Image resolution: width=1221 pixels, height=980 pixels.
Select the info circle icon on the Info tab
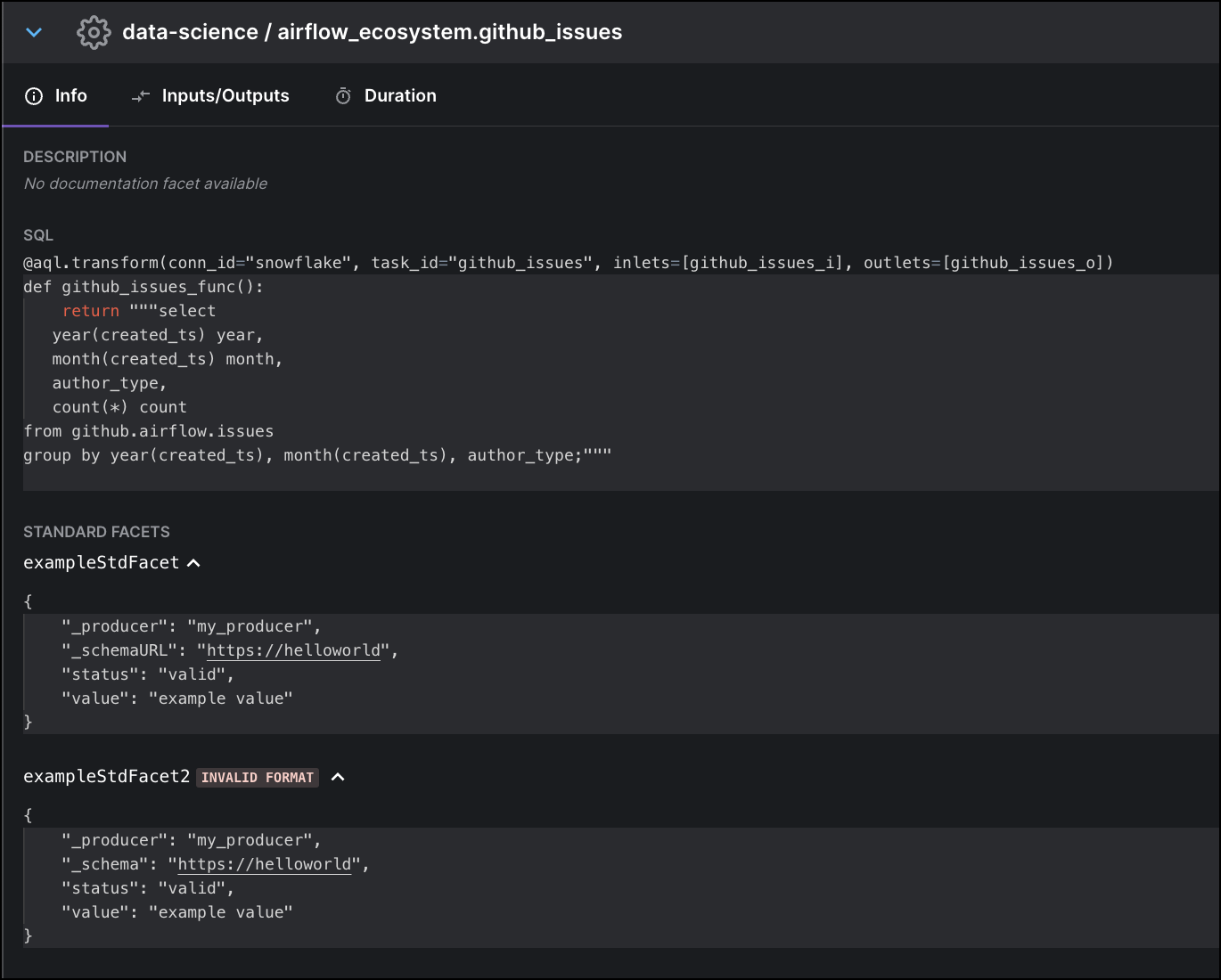pos(34,95)
